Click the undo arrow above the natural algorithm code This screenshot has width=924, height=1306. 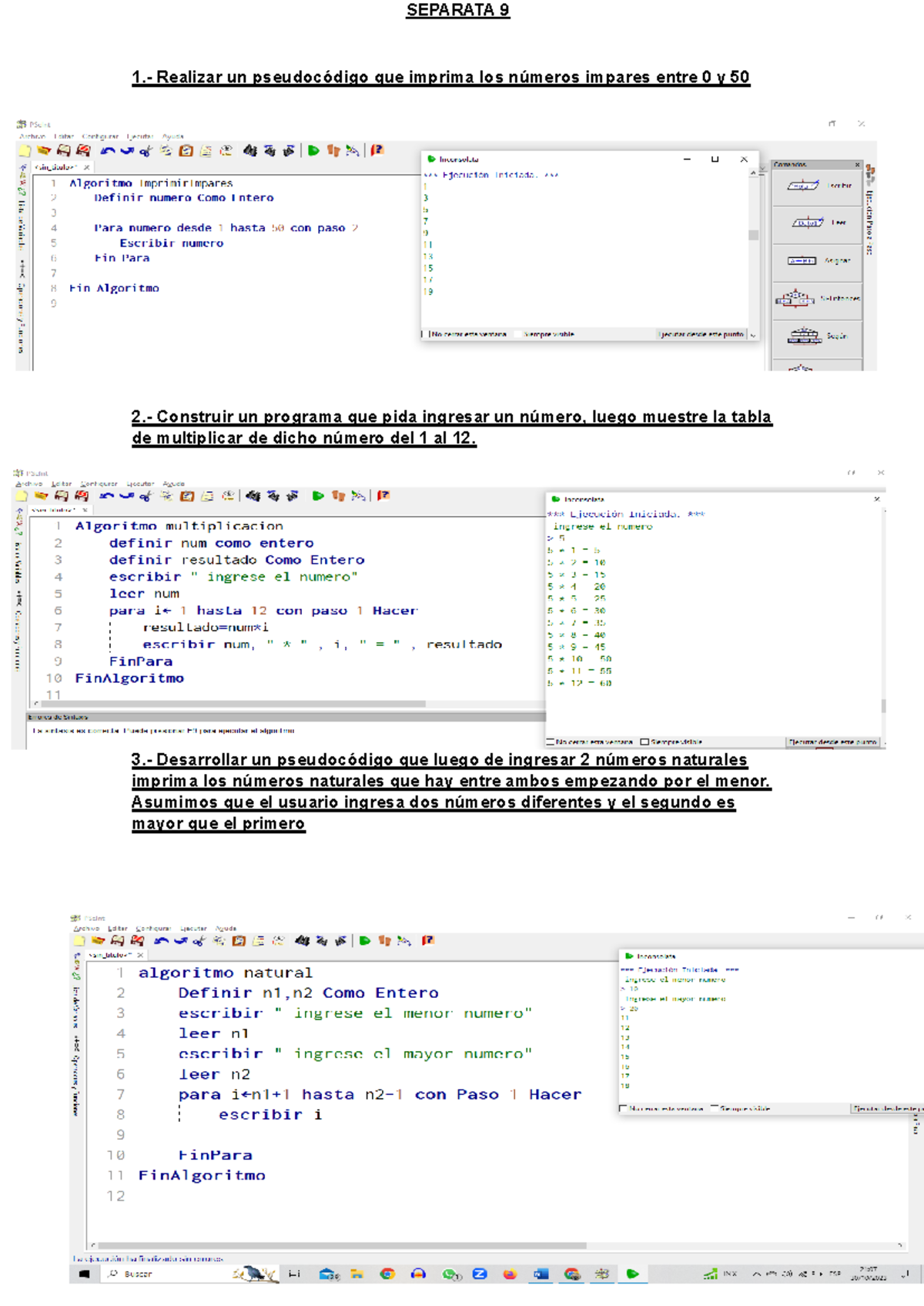[x=161, y=940]
